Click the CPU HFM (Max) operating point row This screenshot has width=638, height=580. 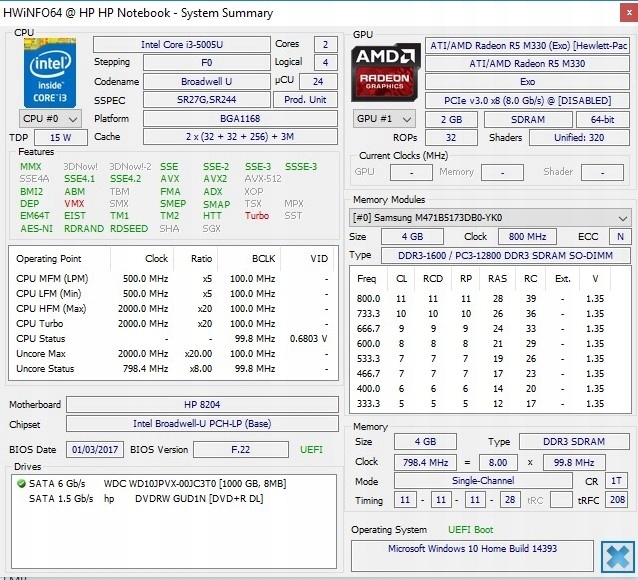point(173,309)
